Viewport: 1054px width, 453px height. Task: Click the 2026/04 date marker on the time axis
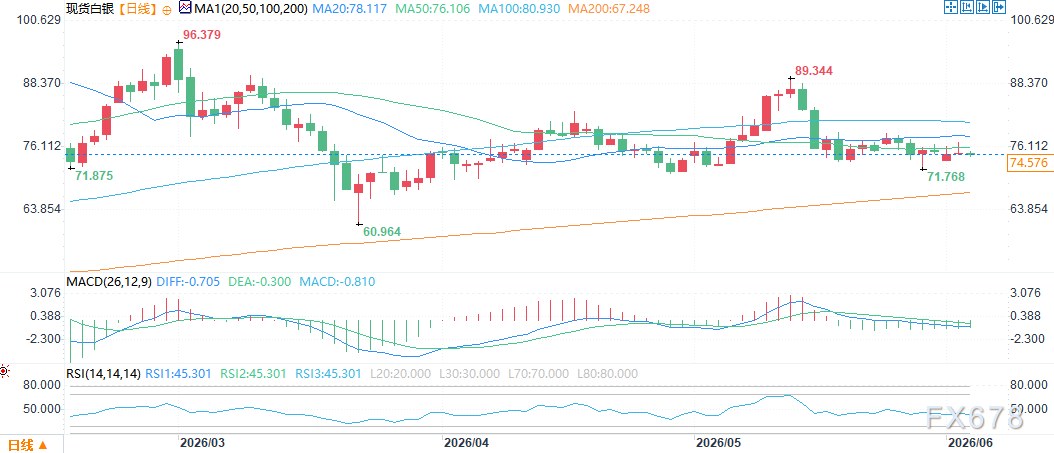tap(464, 443)
